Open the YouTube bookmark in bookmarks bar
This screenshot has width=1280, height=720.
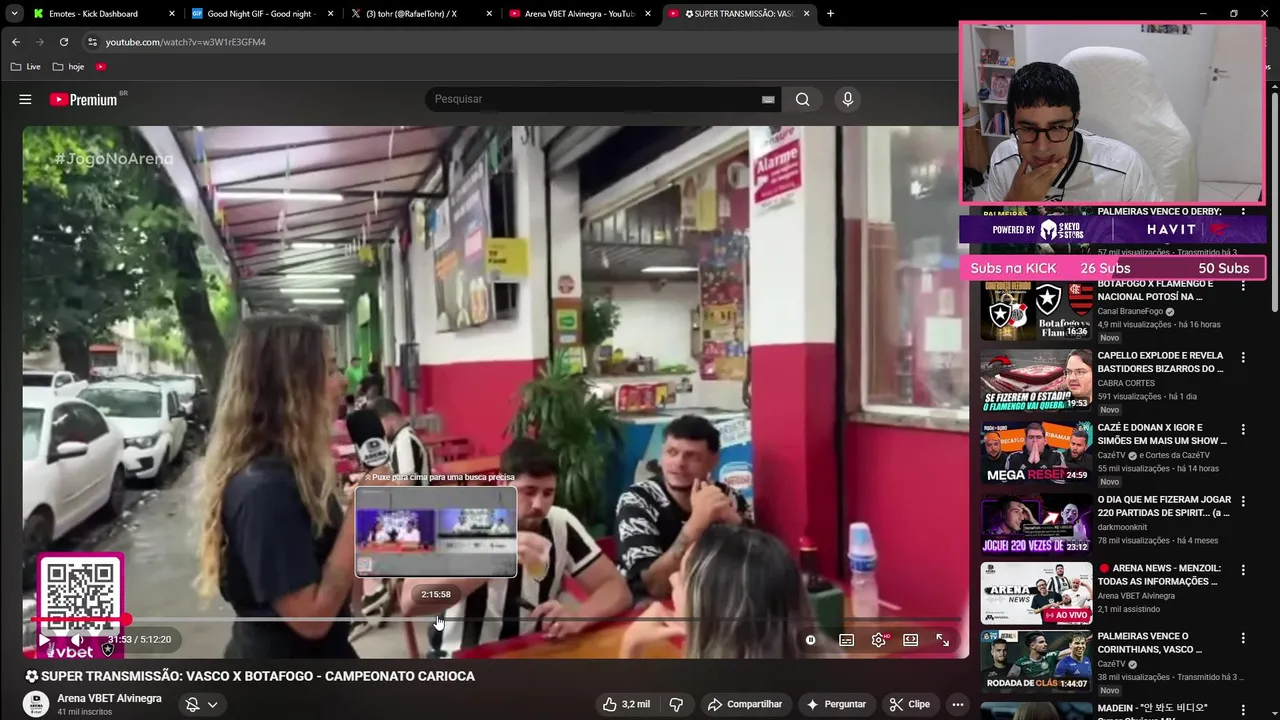(101, 67)
